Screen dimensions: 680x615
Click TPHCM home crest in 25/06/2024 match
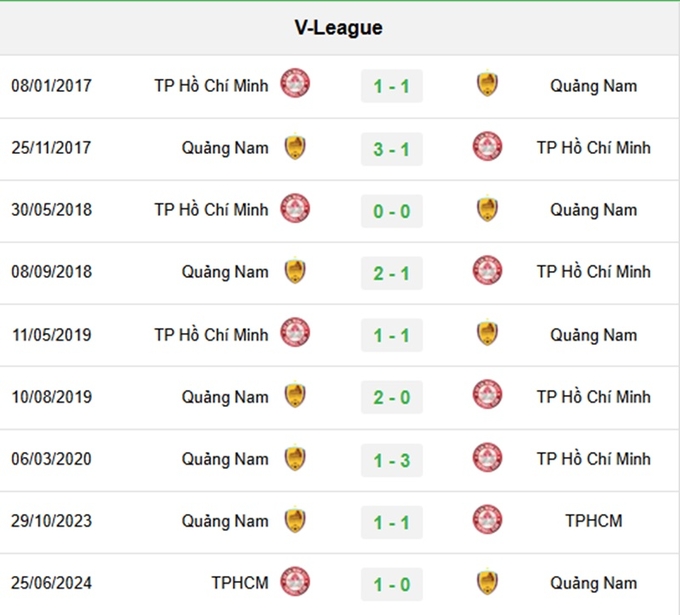pos(295,581)
